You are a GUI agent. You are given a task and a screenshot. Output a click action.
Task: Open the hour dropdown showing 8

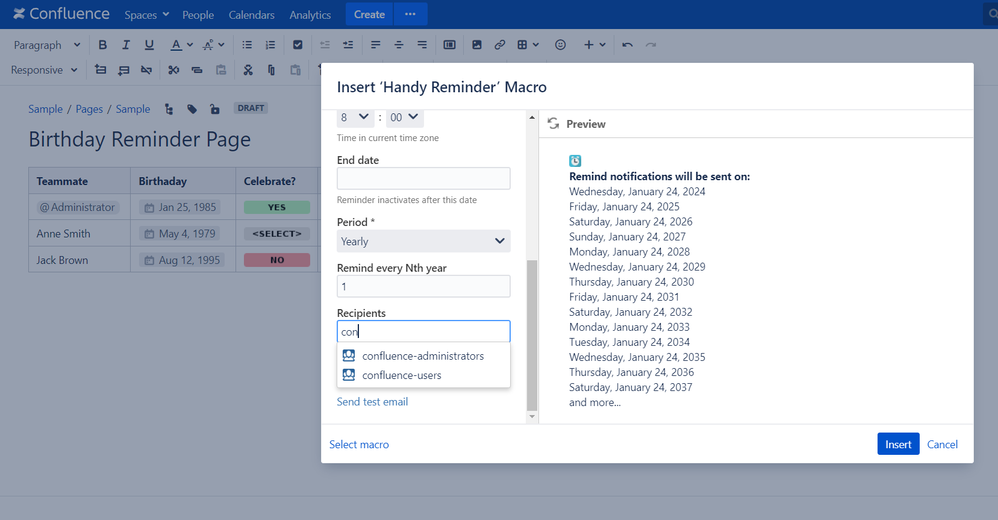[x=355, y=117]
